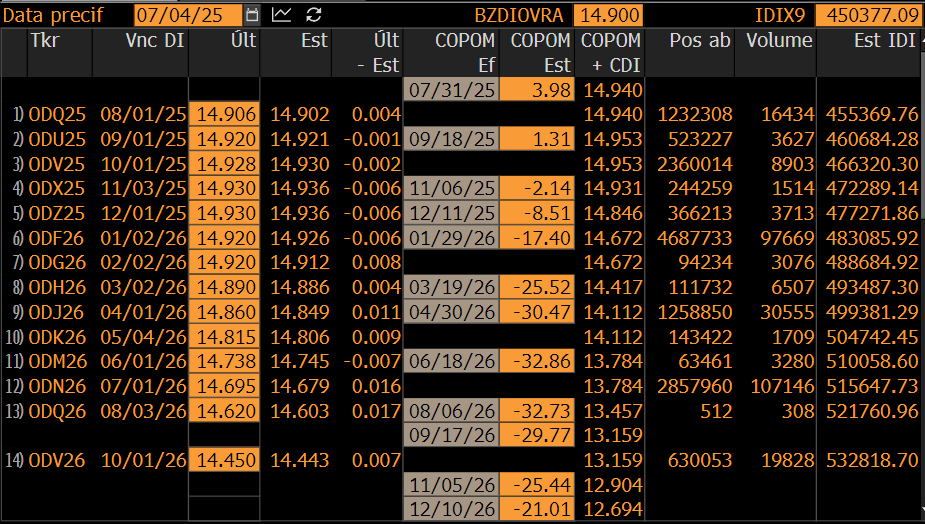925x524 pixels.
Task: Select the ODF26 ticker link
Action: coord(57,238)
